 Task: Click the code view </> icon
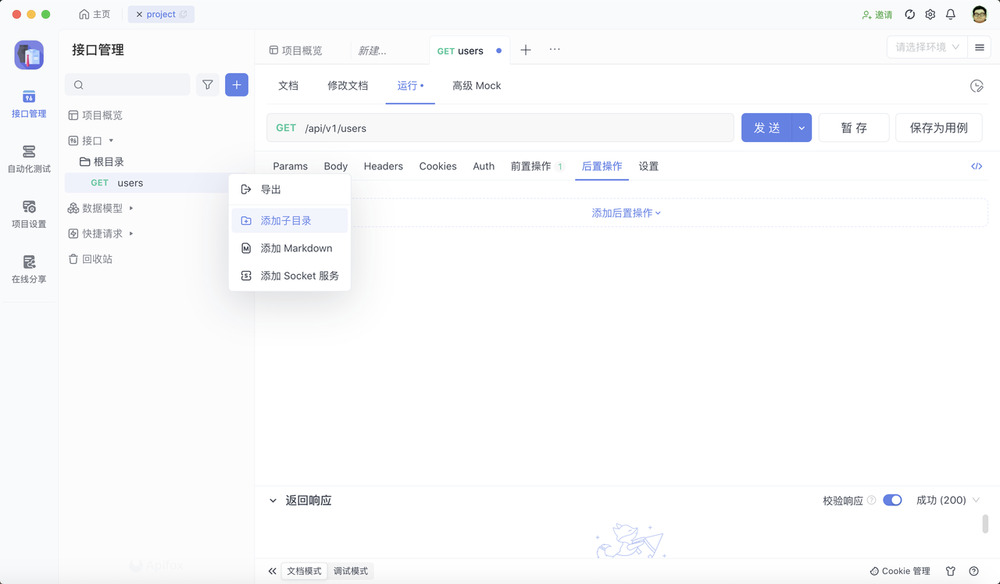tap(977, 166)
